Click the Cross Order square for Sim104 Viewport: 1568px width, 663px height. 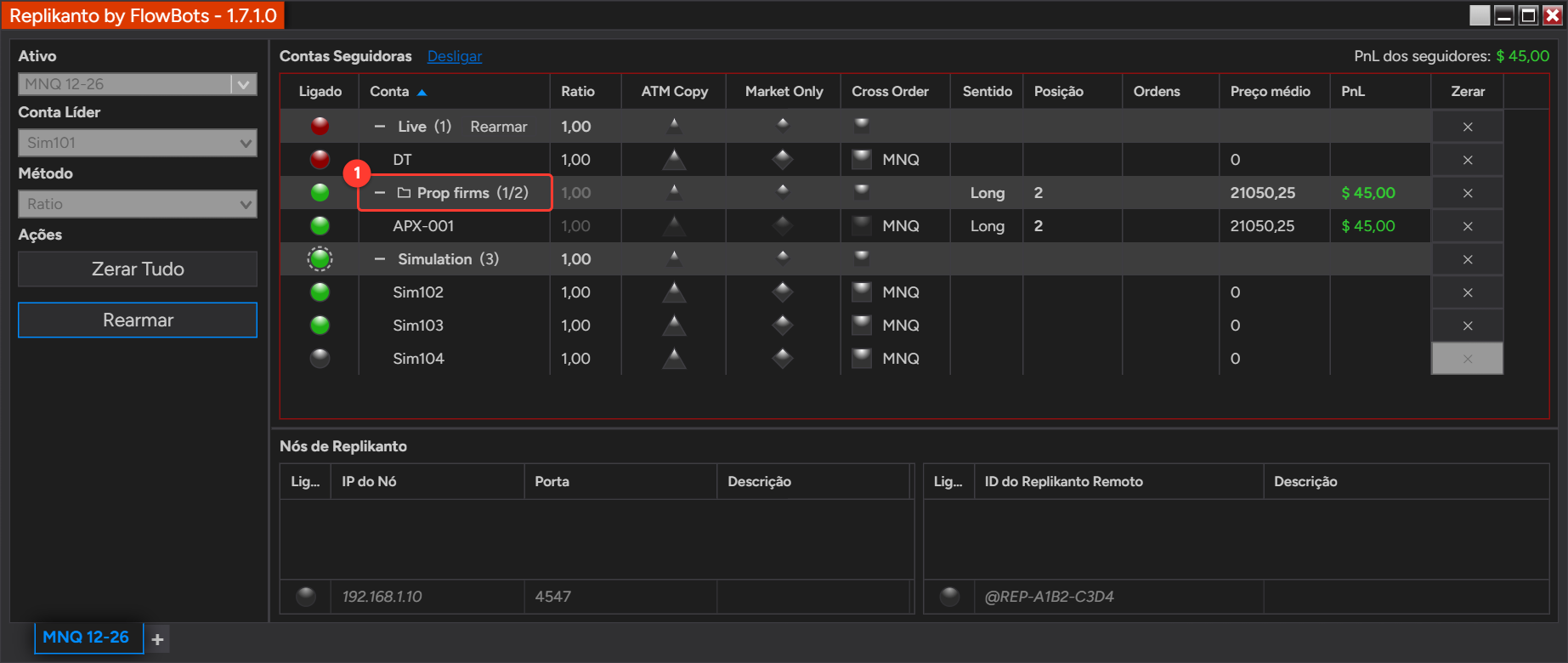[x=862, y=358]
